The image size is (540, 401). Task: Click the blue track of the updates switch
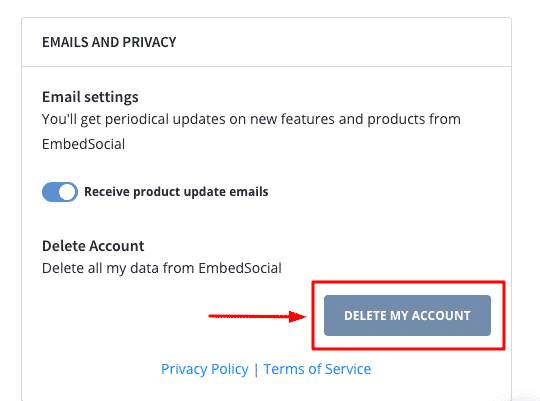coord(50,192)
